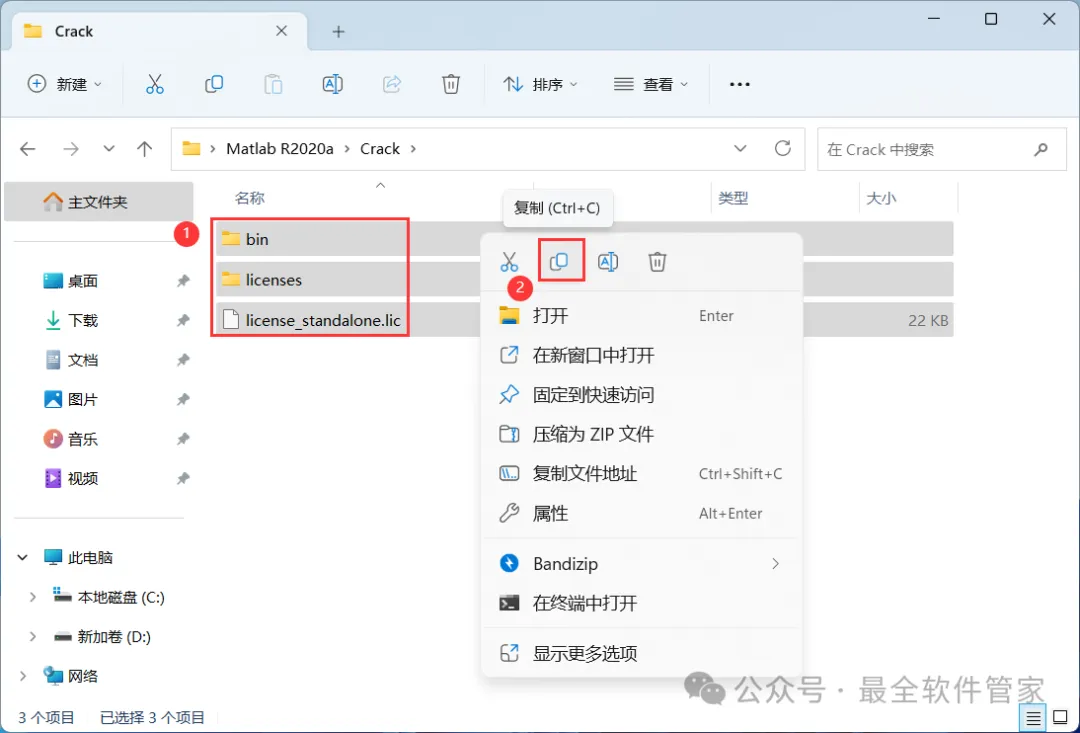
Task: Expand 本地磁盘 (C:) tree node
Action: (32, 597)
